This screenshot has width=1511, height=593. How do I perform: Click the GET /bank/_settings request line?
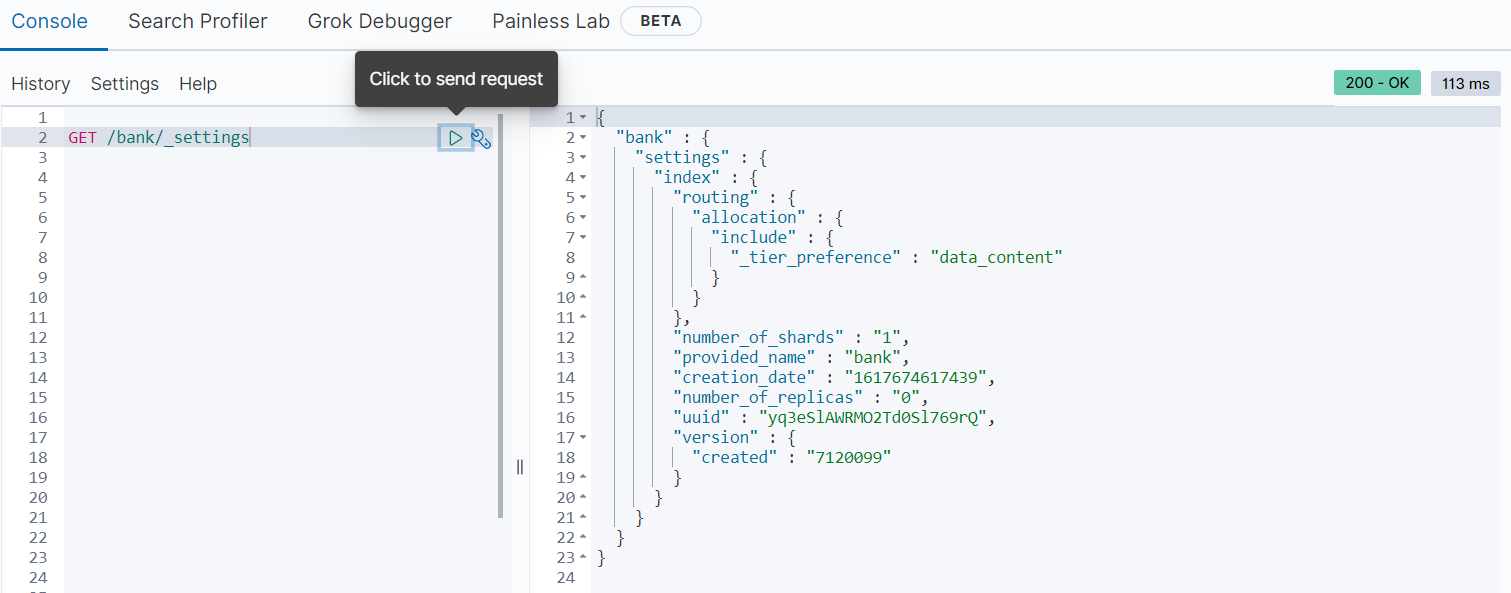coord(158,138)
